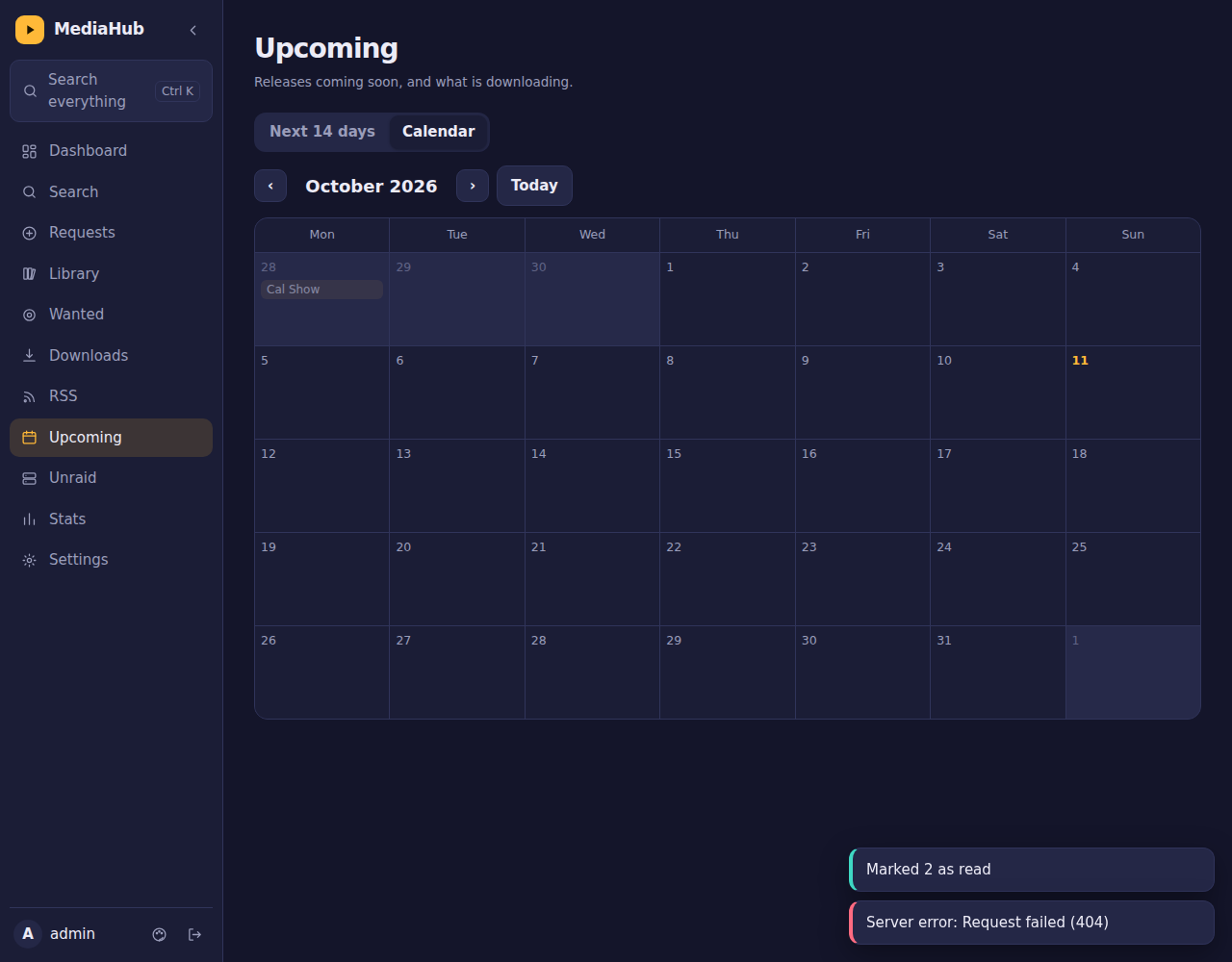The height and width of the screenshot is (962, 1232).
Task: Focus the Search everything field
Action: 111,90
